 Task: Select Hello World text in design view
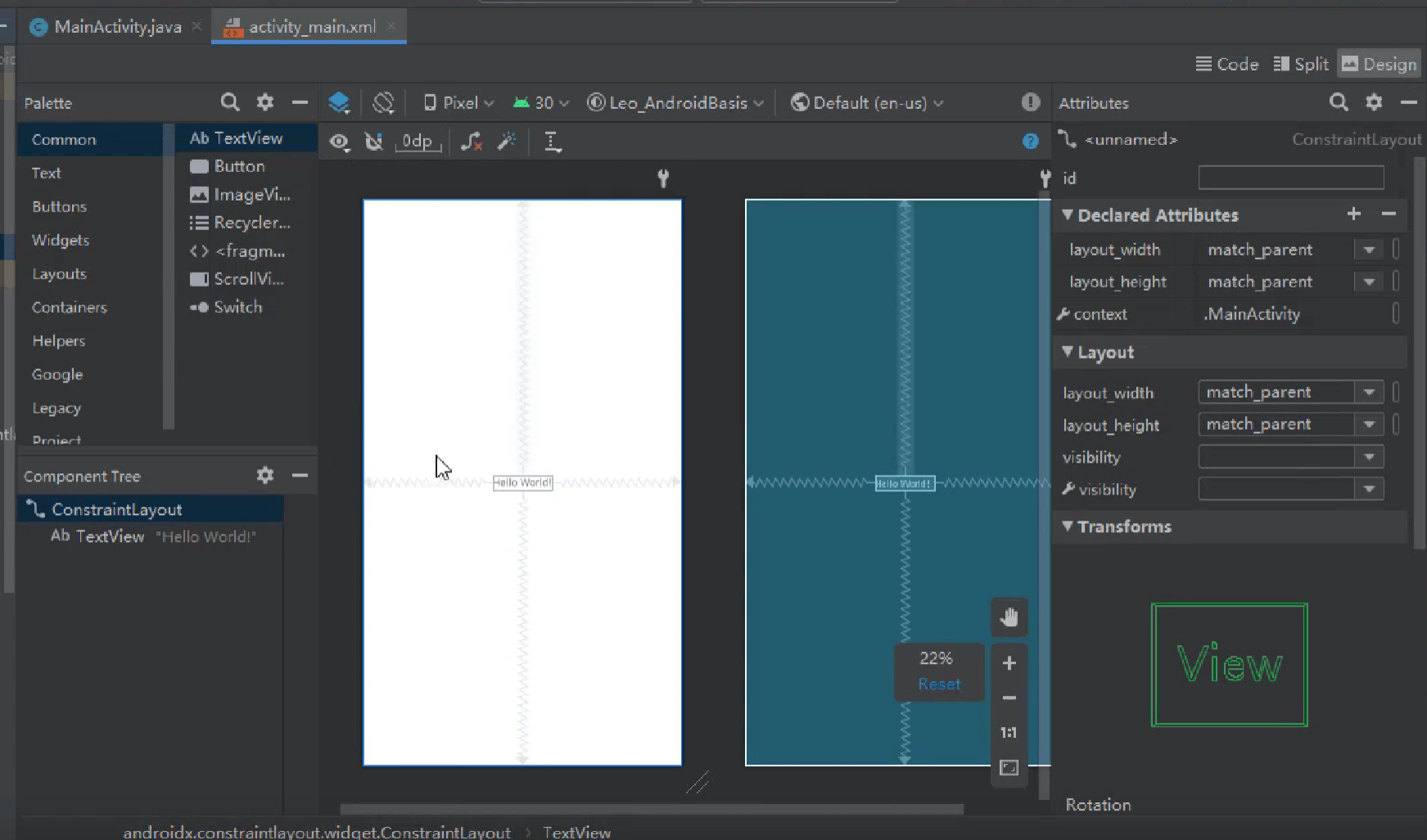522,482
